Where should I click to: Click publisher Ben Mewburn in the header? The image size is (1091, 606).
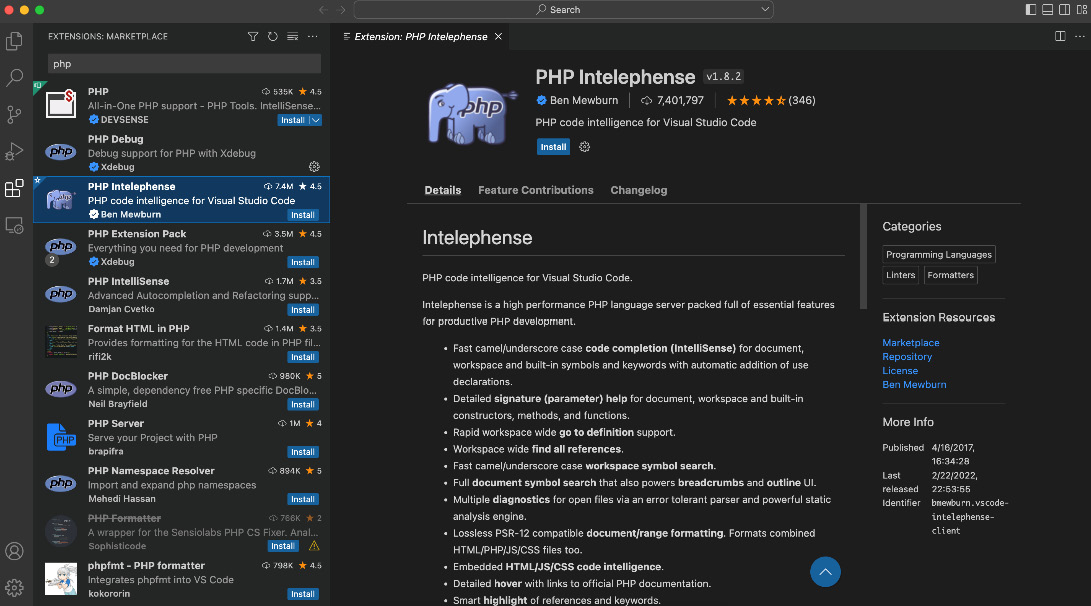(584, 100)
